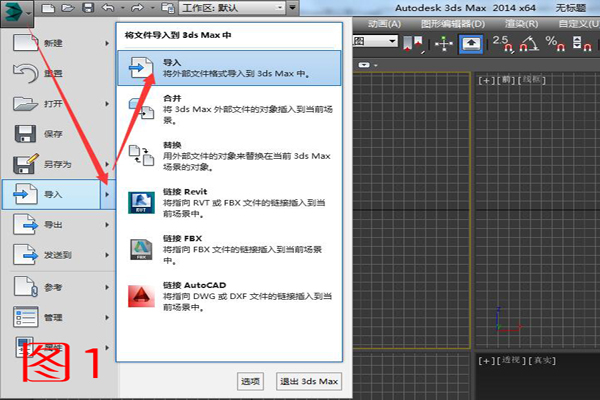Image resolution: width=600 pixels, height=400 pixels.
Task: Click the 链接 AutoCAD option
Action: pyautogui.click(x=229, y=296)
